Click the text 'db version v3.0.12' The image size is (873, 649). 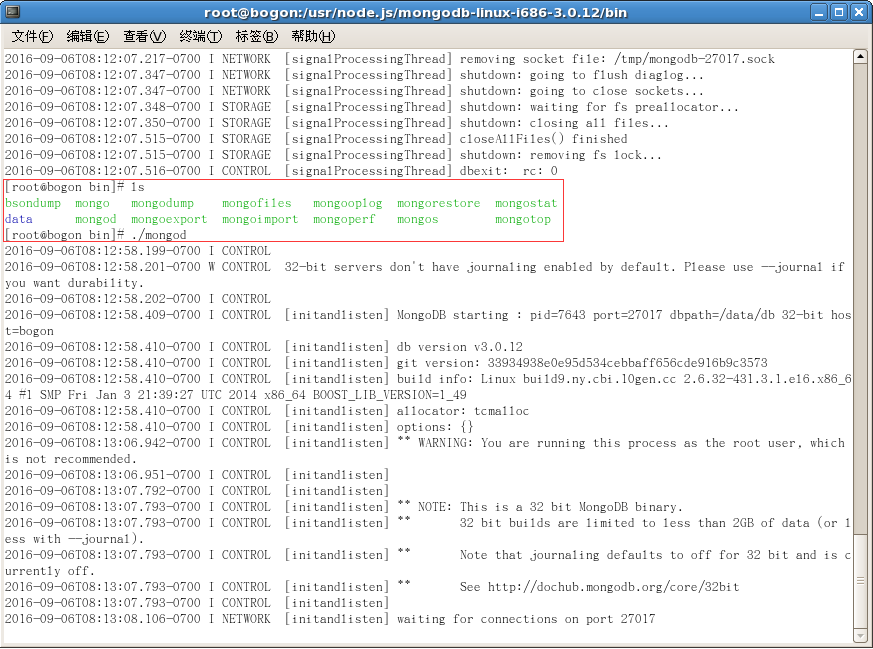(460, 347)
